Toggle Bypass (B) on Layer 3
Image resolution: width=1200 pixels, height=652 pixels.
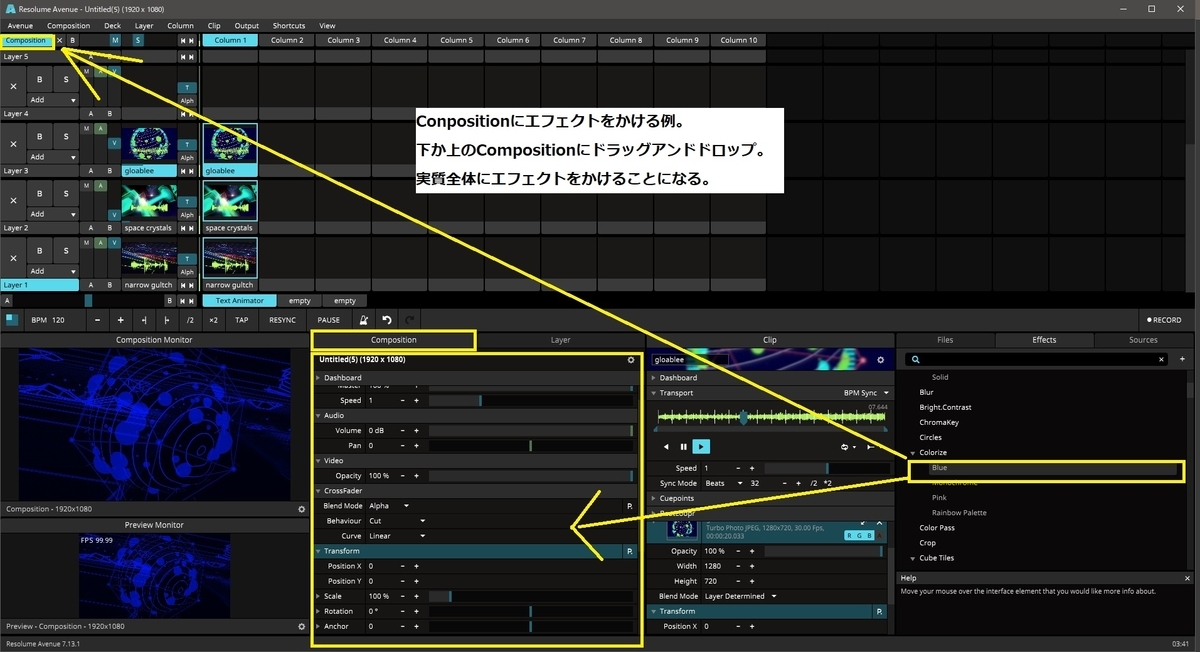39,137
